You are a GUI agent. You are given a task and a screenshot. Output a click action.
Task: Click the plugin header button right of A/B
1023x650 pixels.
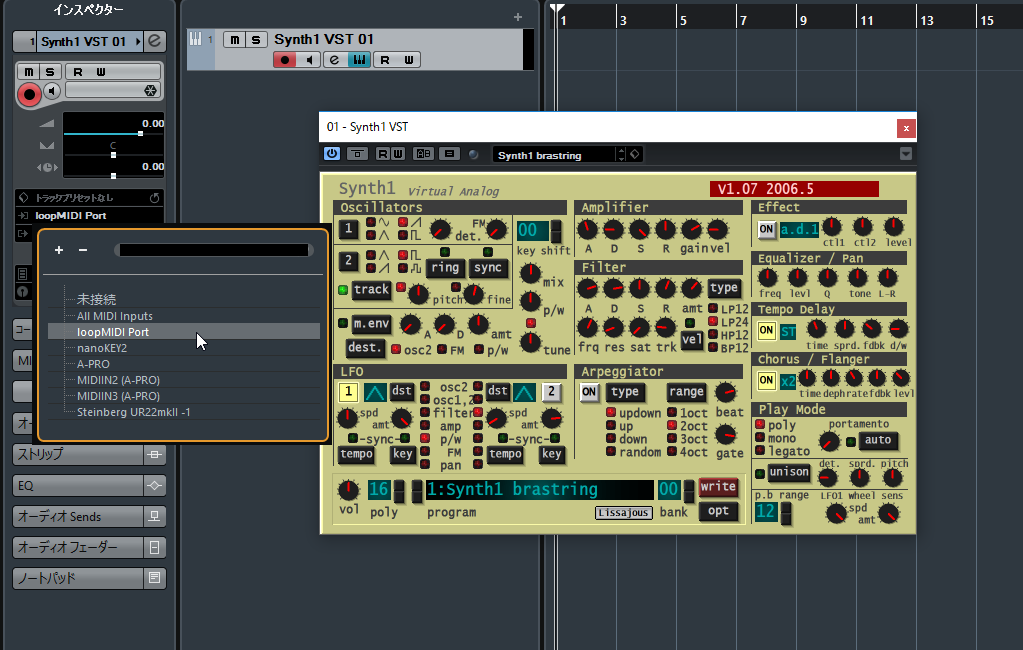tap(449, 154)
